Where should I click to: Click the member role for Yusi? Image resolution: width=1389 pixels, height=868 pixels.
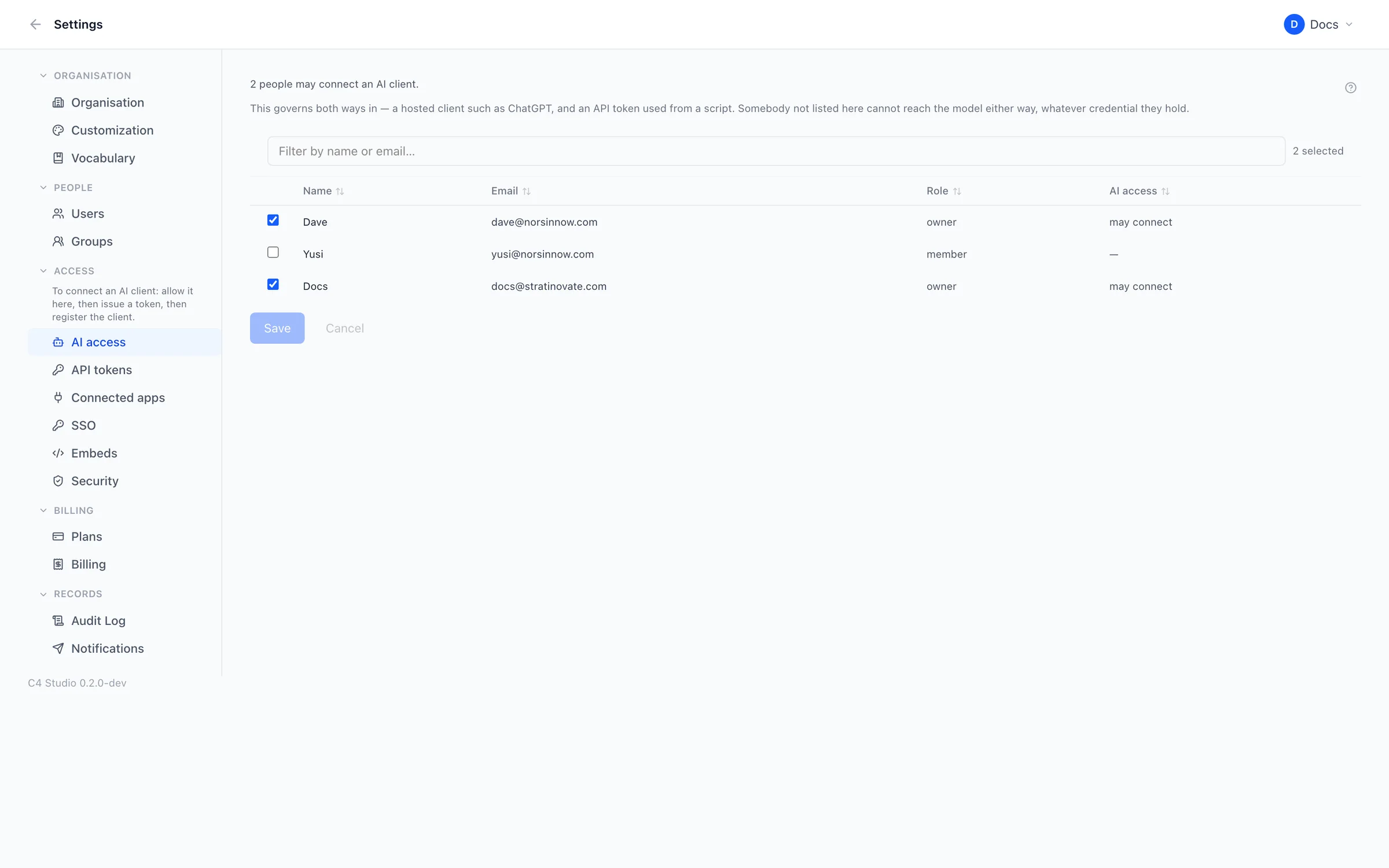[x=946, y=254]
